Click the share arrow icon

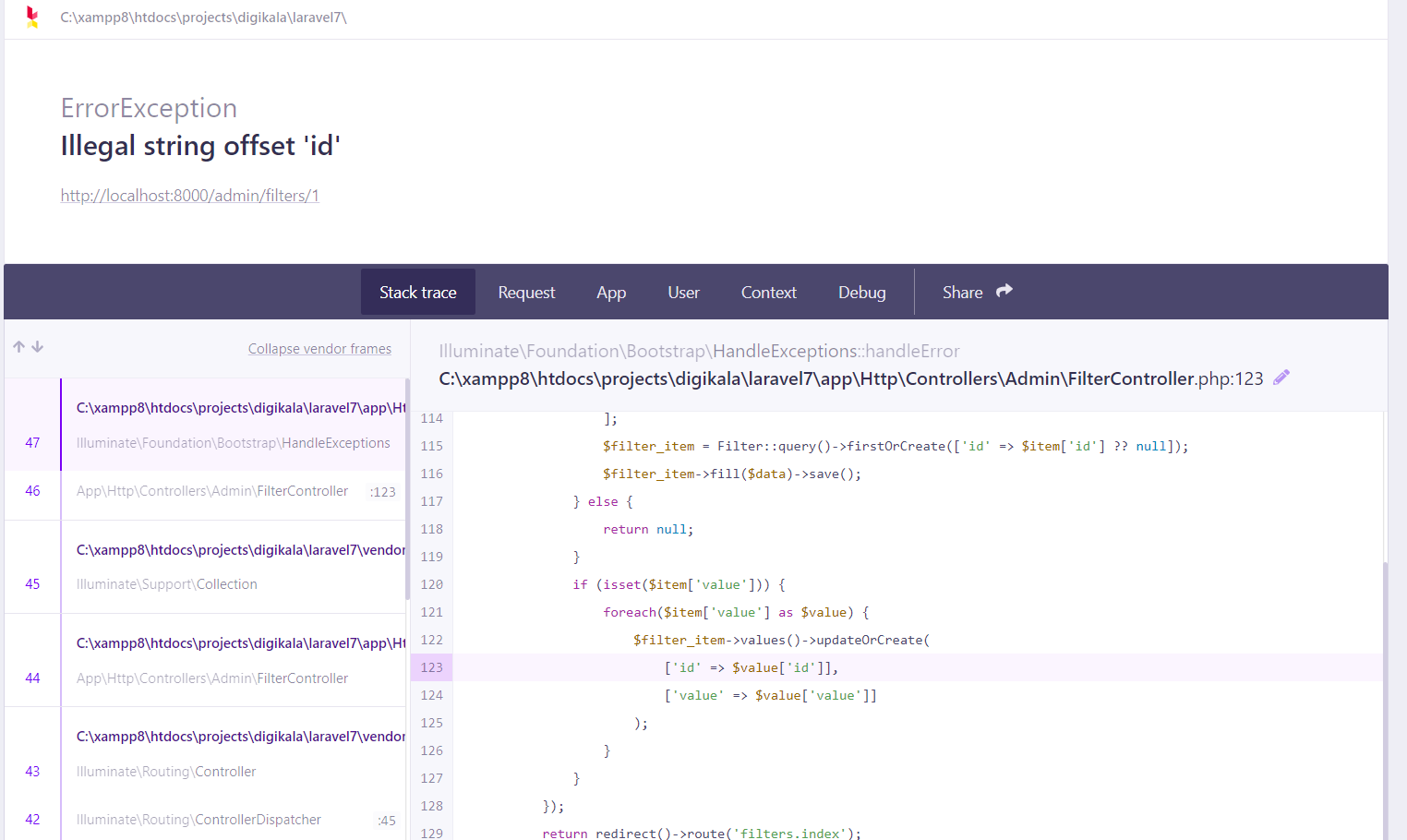(1004, 291)
